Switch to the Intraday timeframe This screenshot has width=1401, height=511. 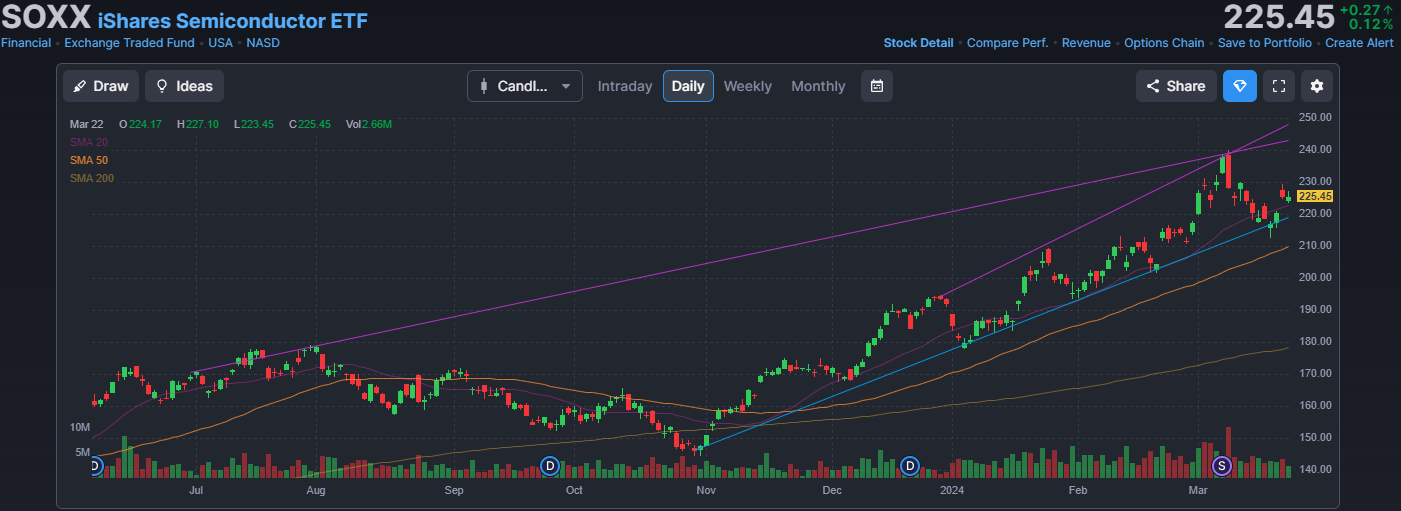pyautogui.click(x=625, y=86)
